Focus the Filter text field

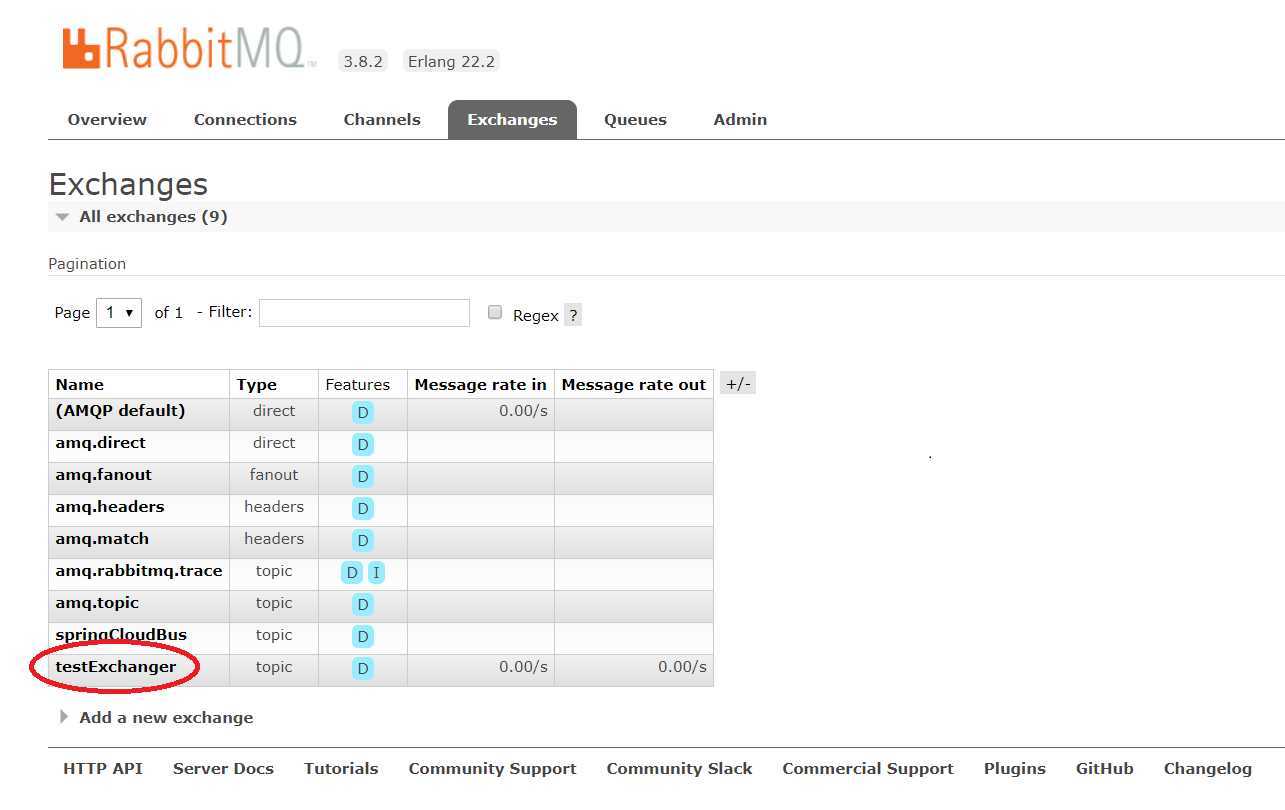pyautogui.click(x=364, y=312)
